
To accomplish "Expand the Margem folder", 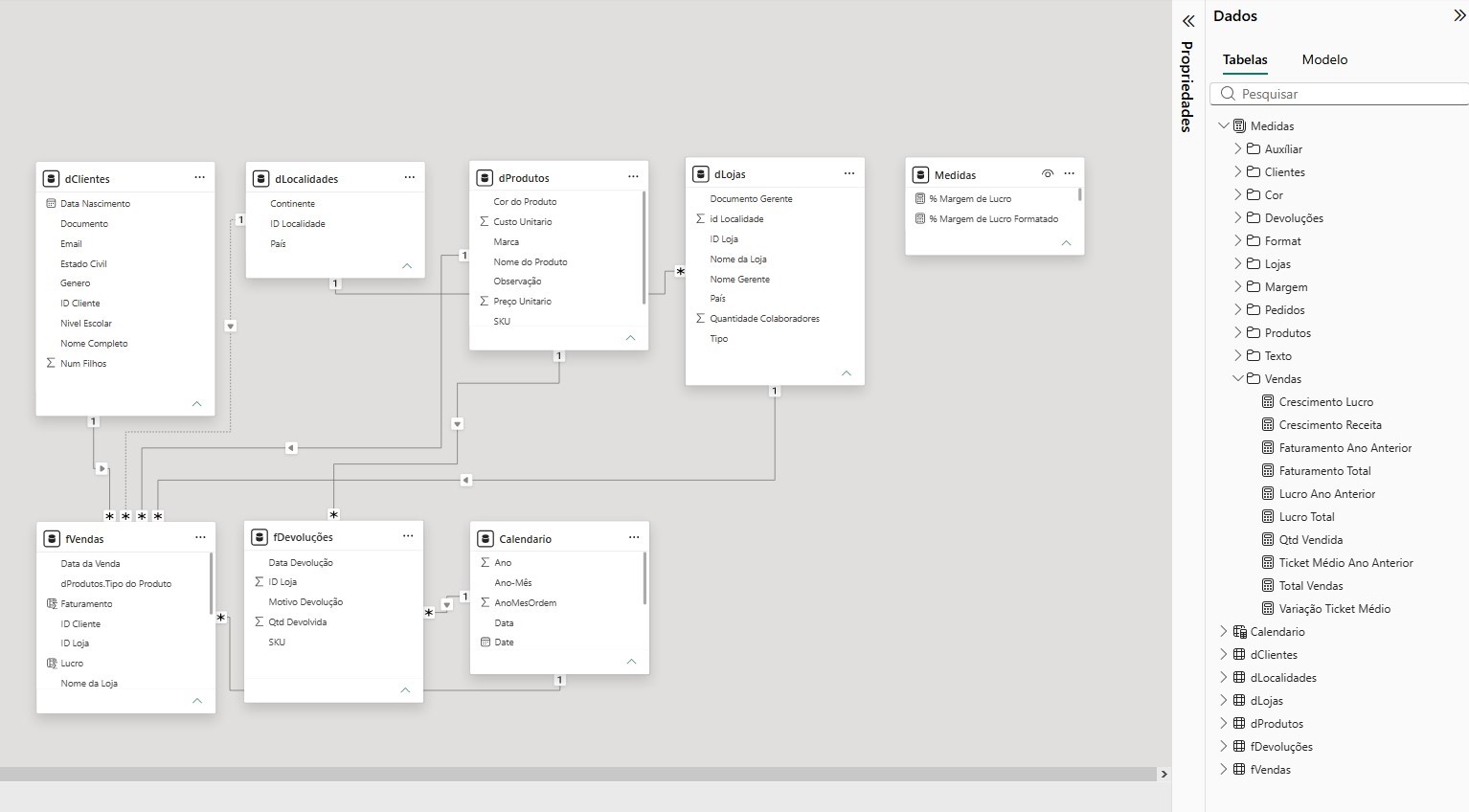I will [1238, 287].
